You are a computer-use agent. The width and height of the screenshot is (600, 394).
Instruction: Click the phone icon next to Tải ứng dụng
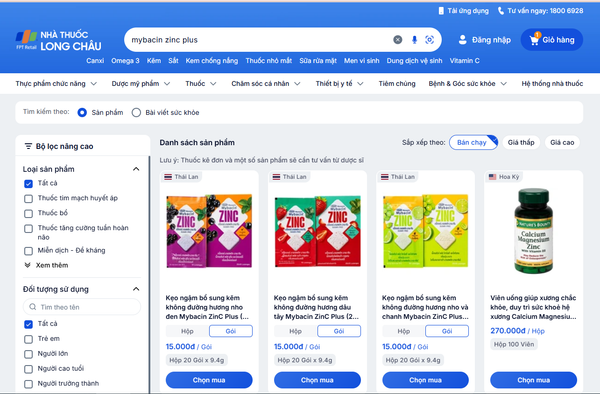441,11
